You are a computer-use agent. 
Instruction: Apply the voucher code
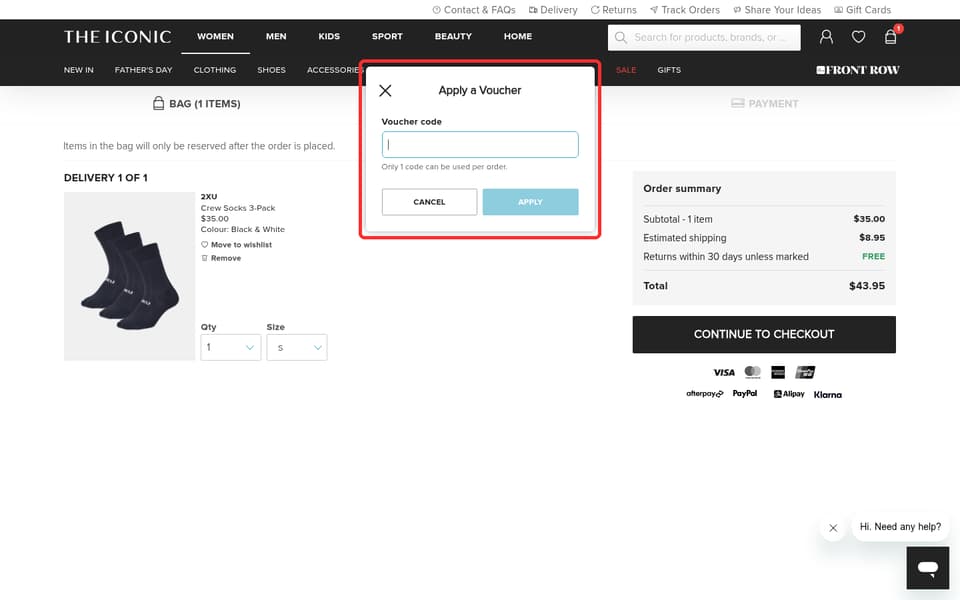tap(530, 202)
